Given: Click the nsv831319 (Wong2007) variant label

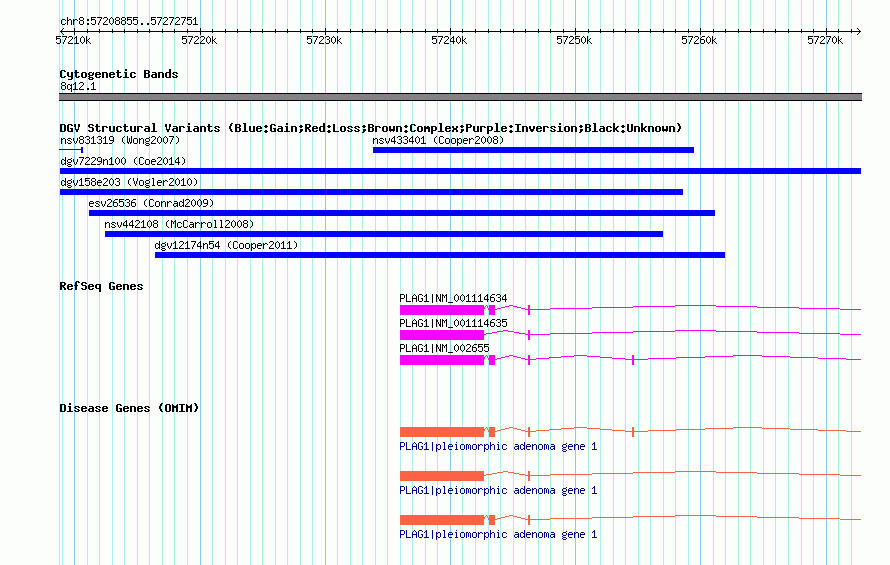Looking at the screenshot, I should click(x=120, y=140).
